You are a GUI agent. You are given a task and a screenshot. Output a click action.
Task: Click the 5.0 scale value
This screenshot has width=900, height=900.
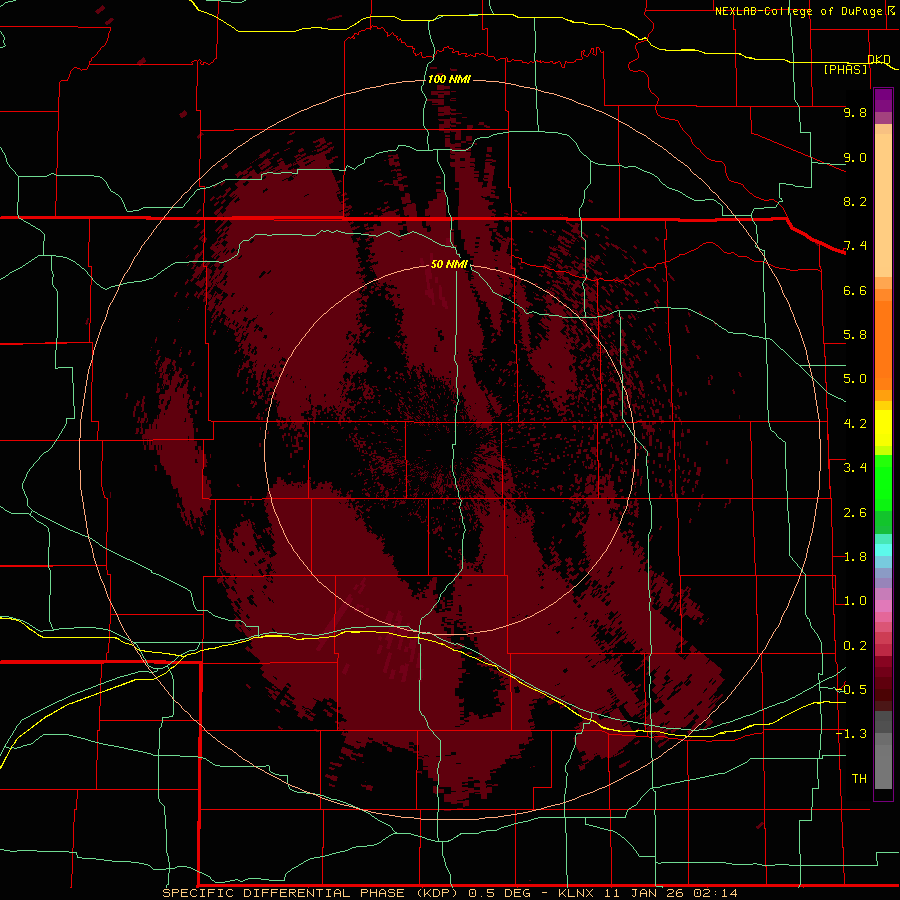855,379
